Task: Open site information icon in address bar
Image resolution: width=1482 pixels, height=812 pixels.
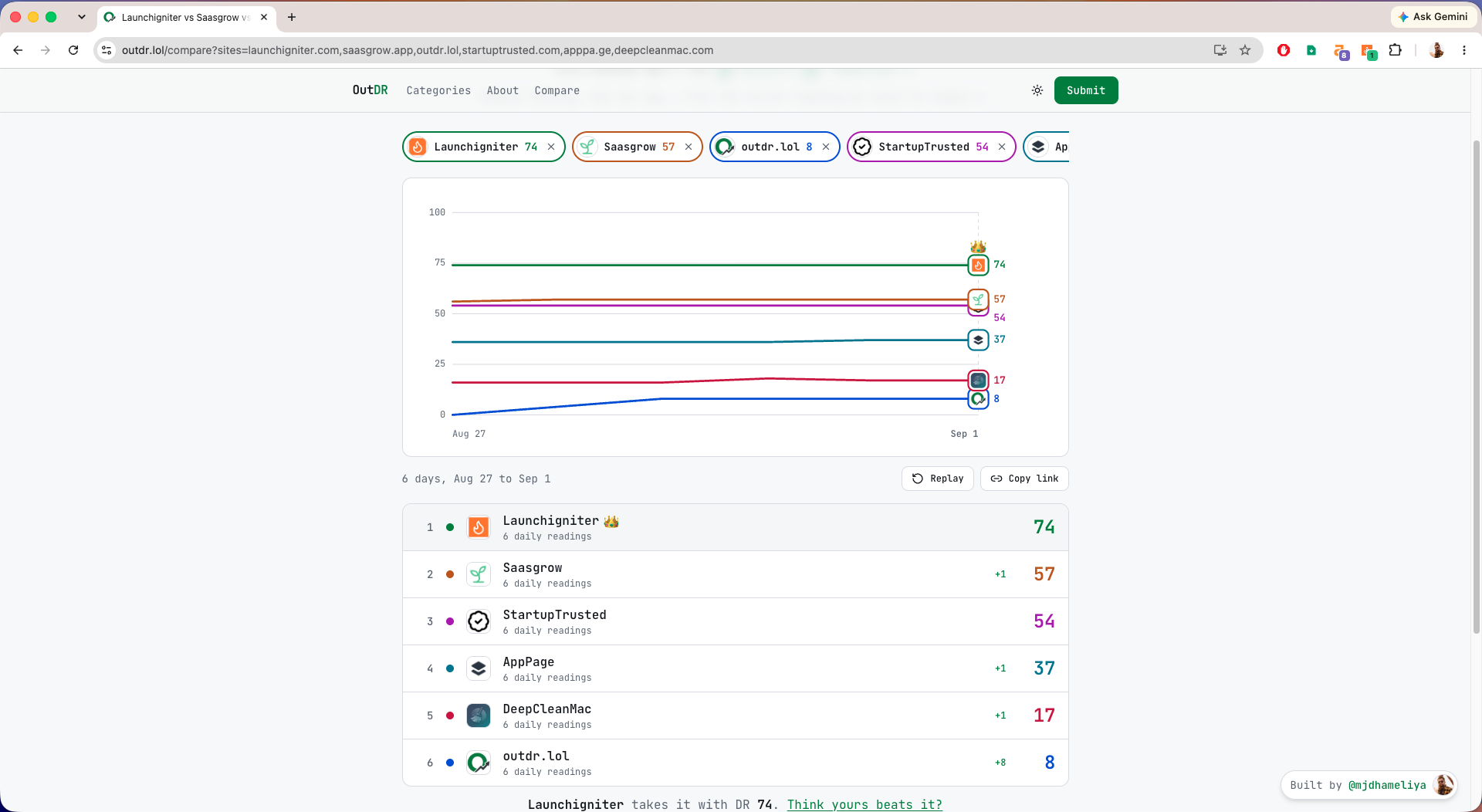Action: tap(107, 50)
